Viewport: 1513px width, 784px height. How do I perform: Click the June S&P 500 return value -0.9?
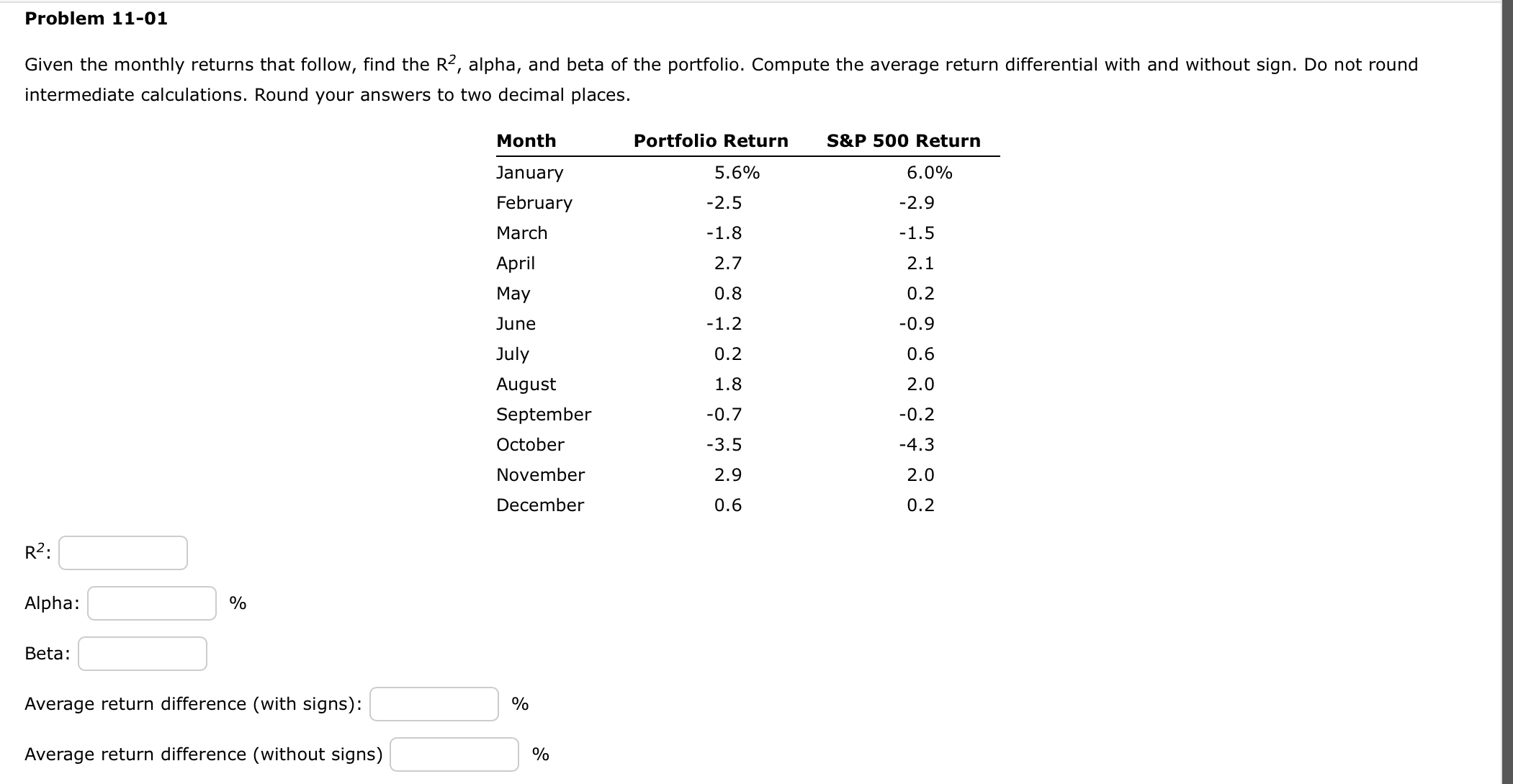(x=917, y=323)
